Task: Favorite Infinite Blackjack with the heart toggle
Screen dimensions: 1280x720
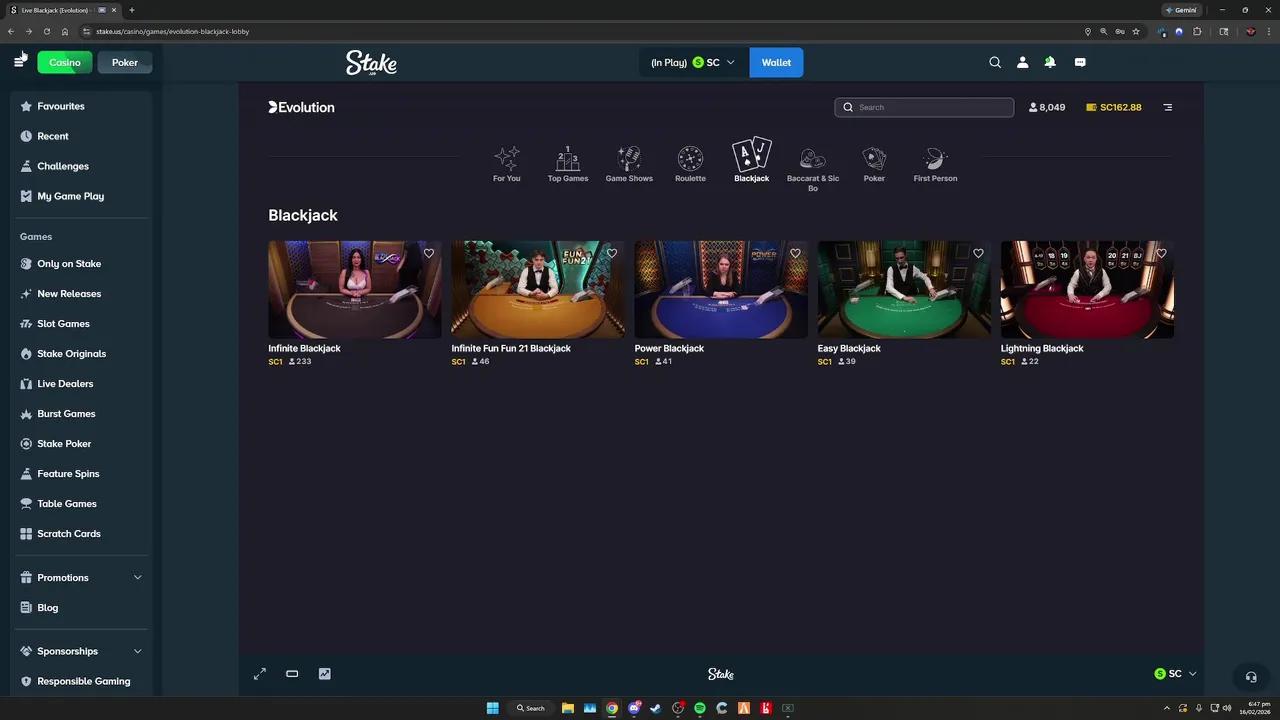Action: coord(429,253)
